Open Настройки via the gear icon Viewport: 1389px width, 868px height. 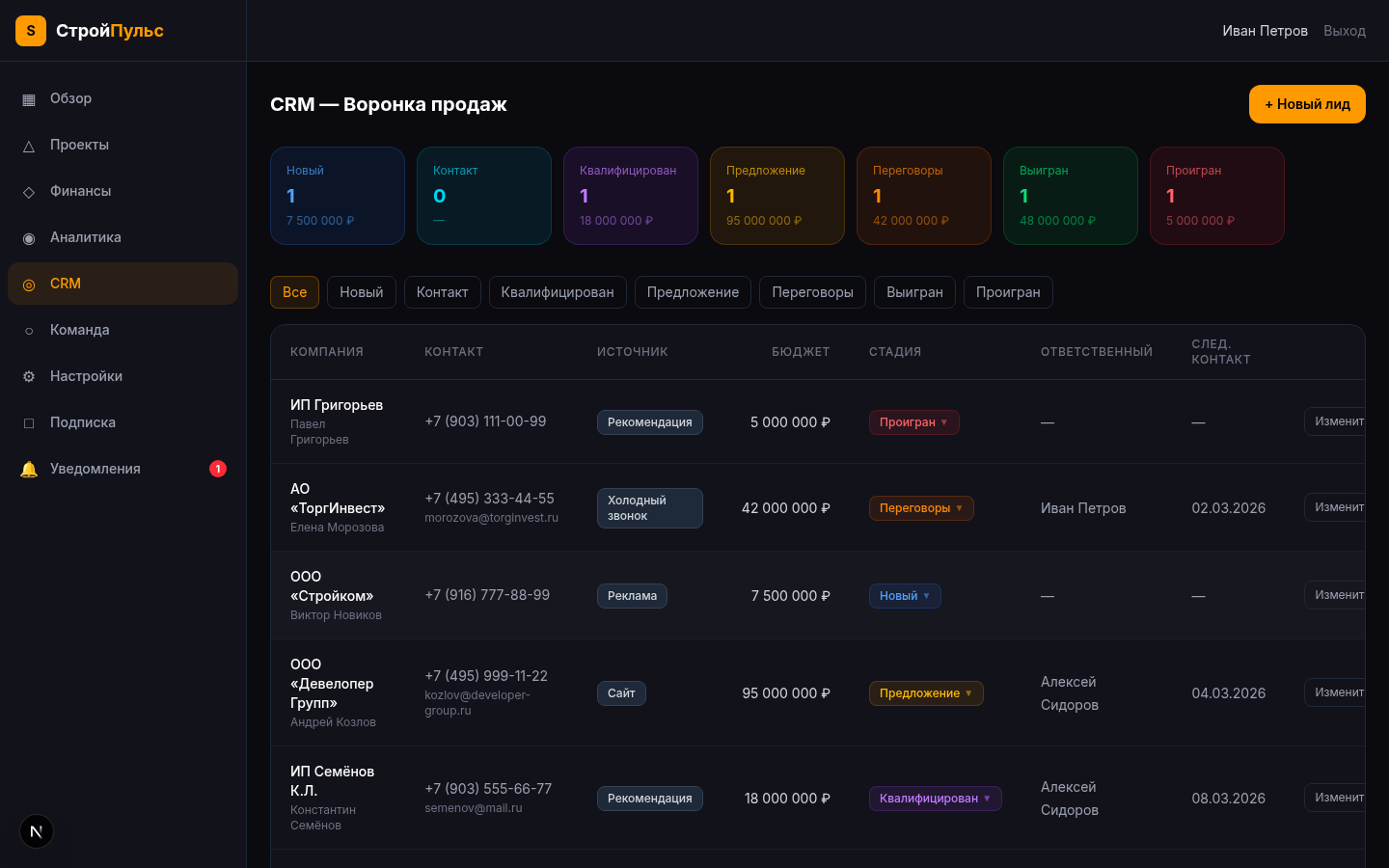click(x=30, y=376)
